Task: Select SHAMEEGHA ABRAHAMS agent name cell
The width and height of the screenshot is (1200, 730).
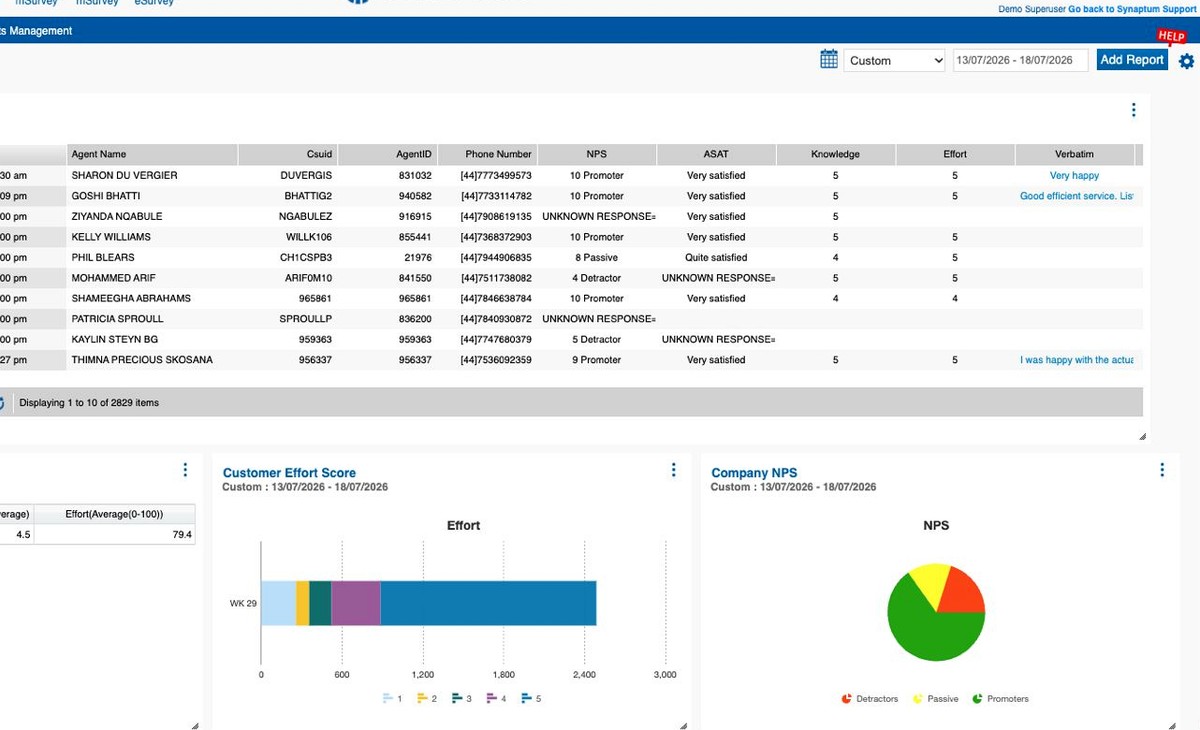Action: [131, 298]
